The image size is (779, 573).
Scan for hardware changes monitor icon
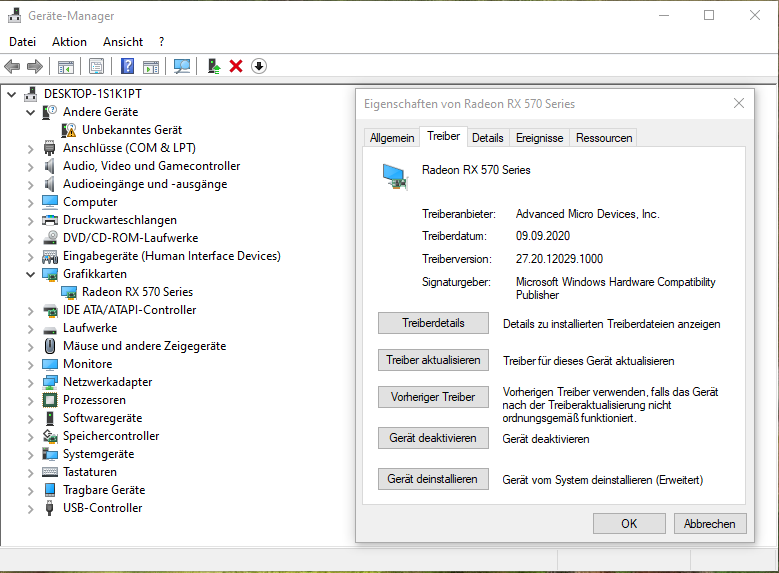point(182,66)
